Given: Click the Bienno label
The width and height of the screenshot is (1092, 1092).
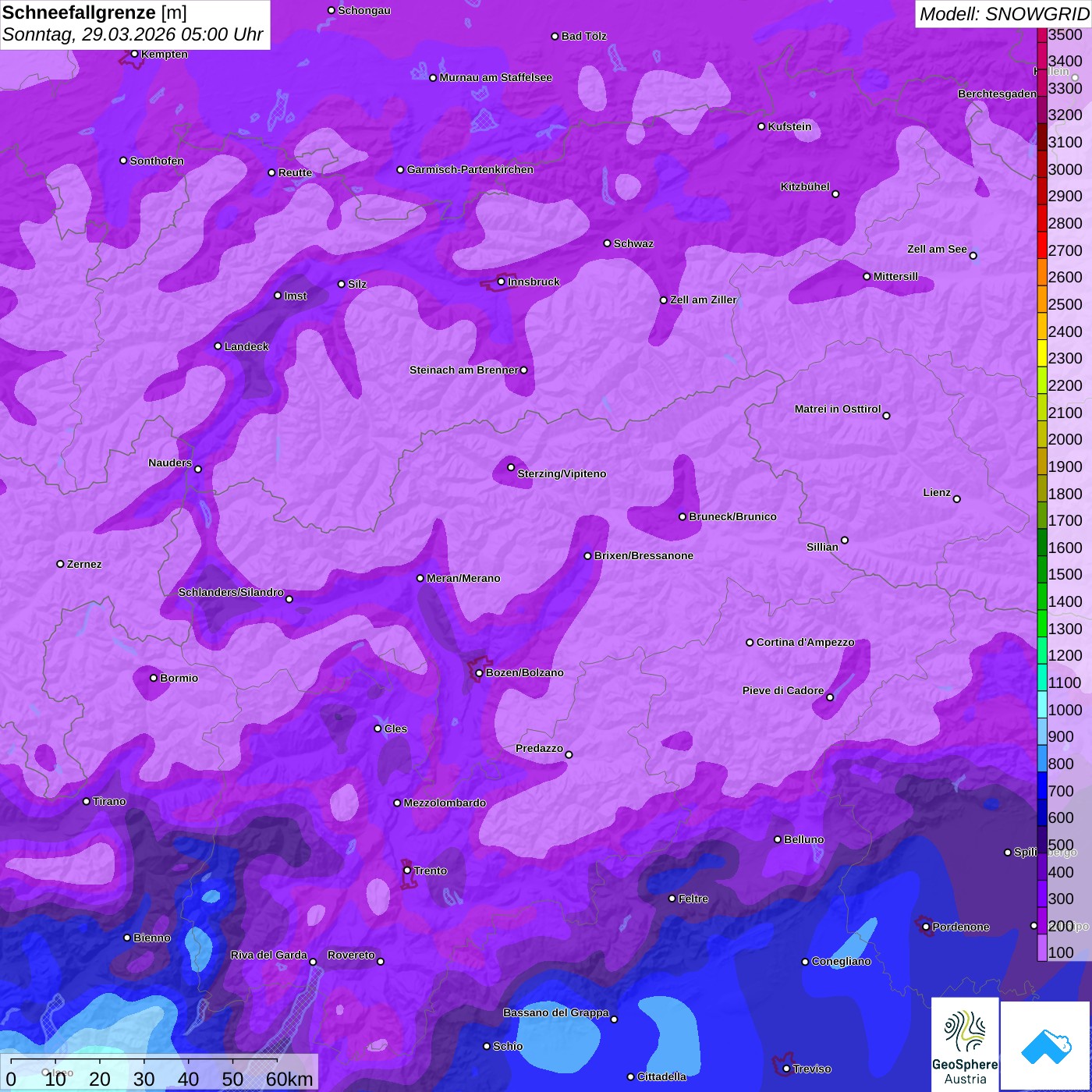Looking at the screenshot, I should point(151,938).
